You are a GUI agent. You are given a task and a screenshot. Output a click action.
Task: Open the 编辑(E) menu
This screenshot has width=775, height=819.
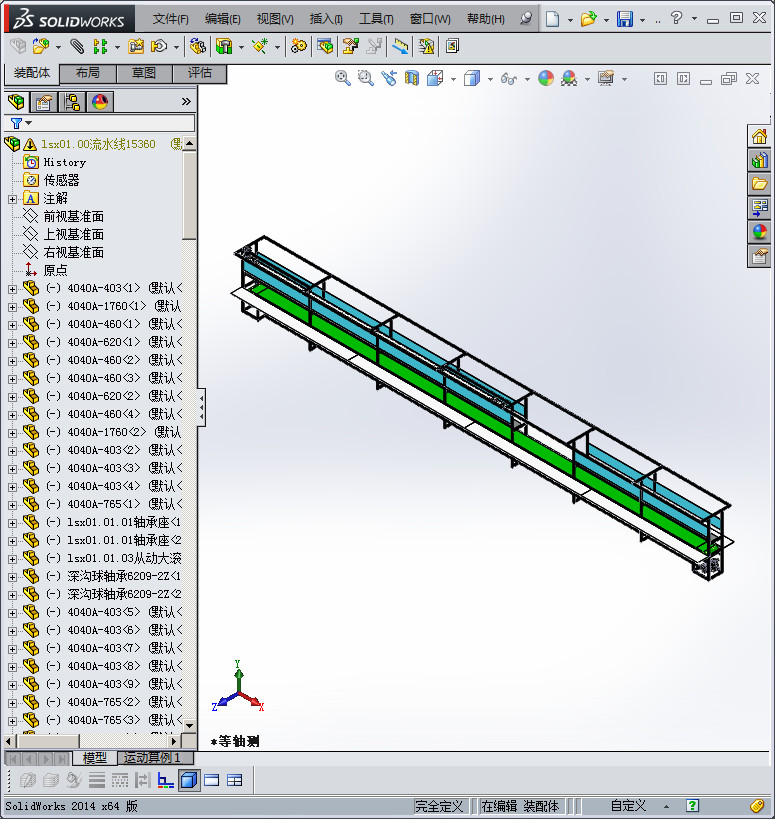[222, 19]
